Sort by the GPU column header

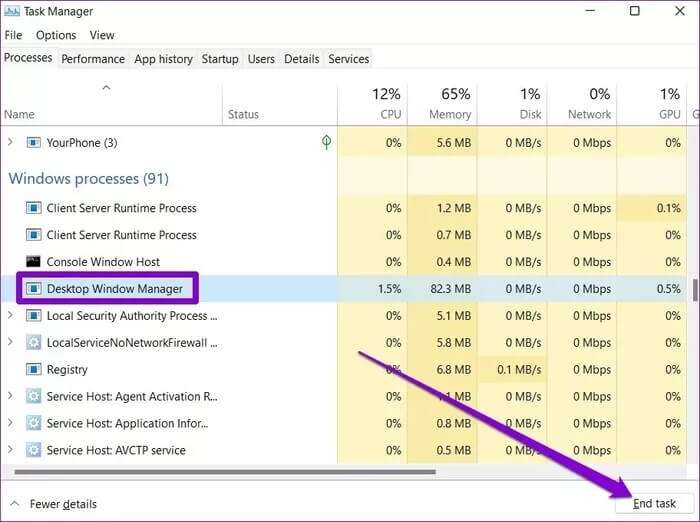coord(652,104)
